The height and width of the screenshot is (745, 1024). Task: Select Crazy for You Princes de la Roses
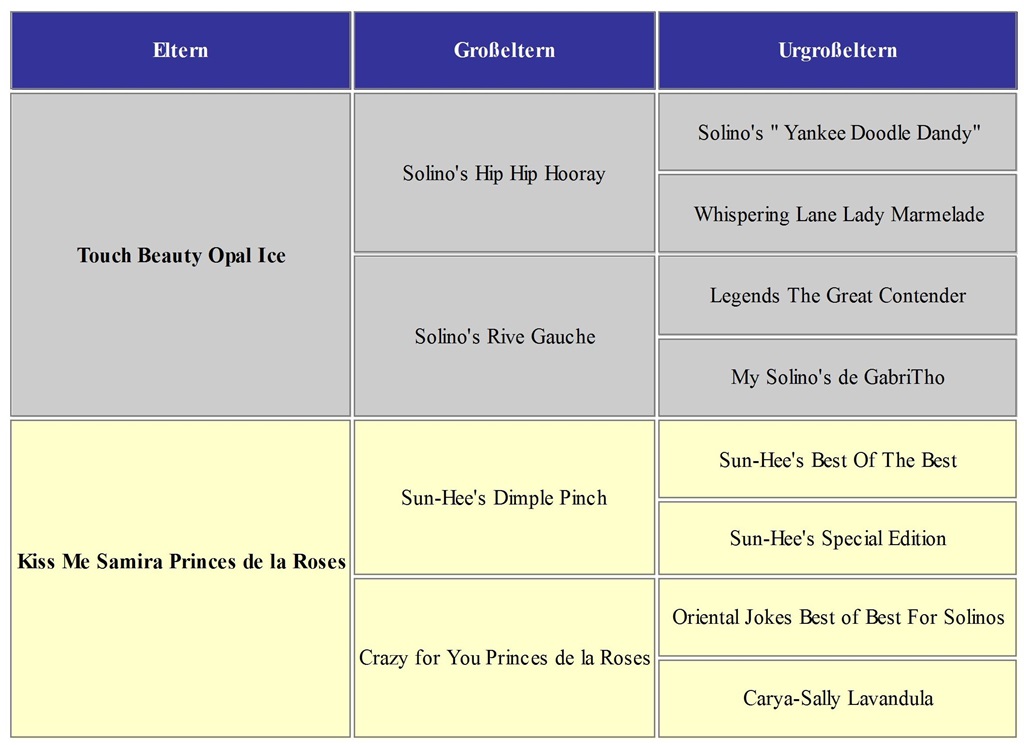504,658
